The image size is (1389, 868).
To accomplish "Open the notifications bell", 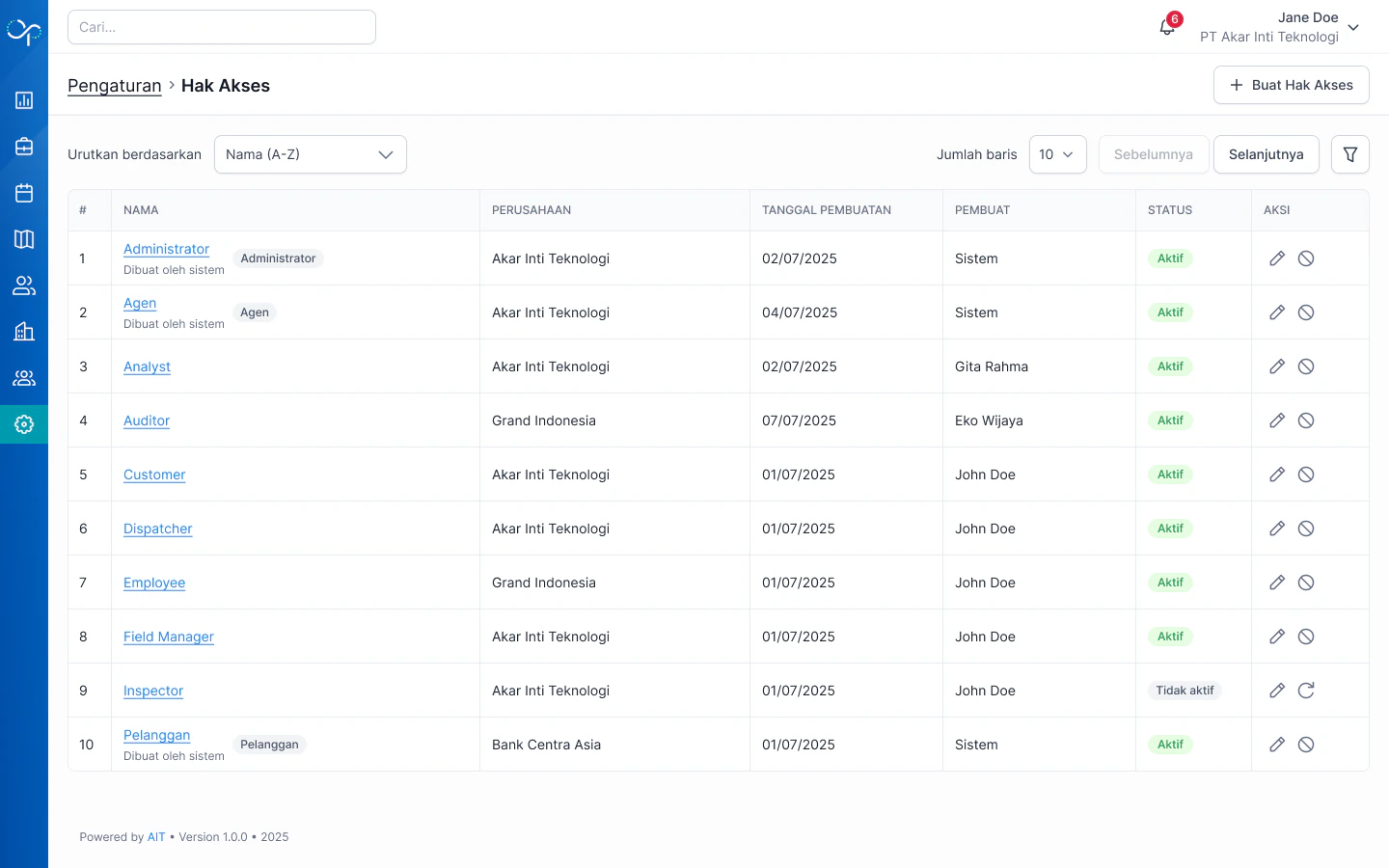I will click(x=1167, y=27).
